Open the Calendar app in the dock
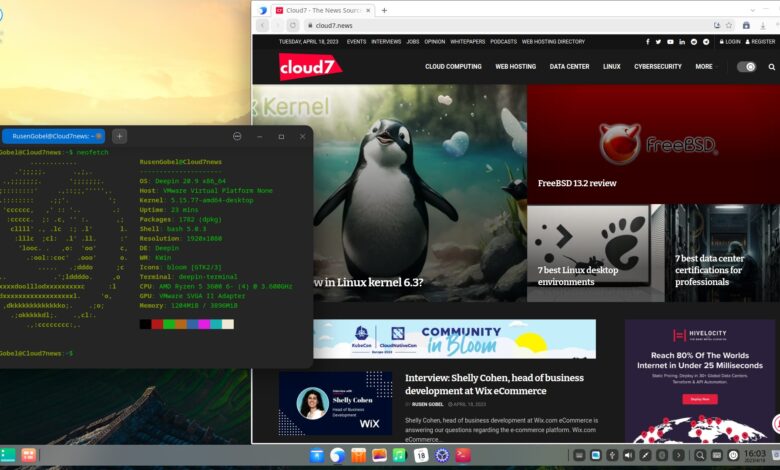This screenshot has height=470, width=780. click(421, 455)
